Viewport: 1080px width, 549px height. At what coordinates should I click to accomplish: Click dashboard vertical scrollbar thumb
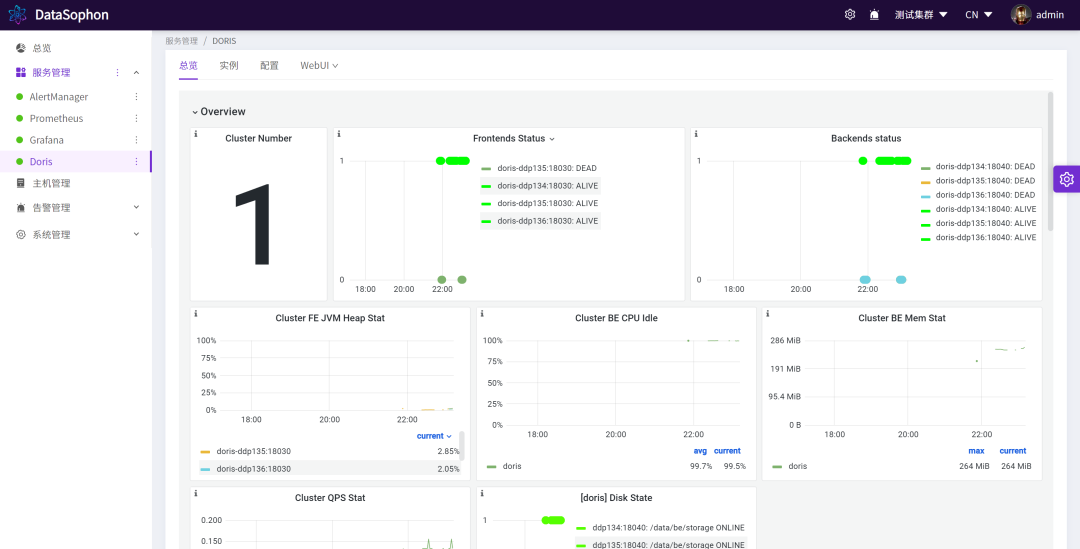(1050, 161)
